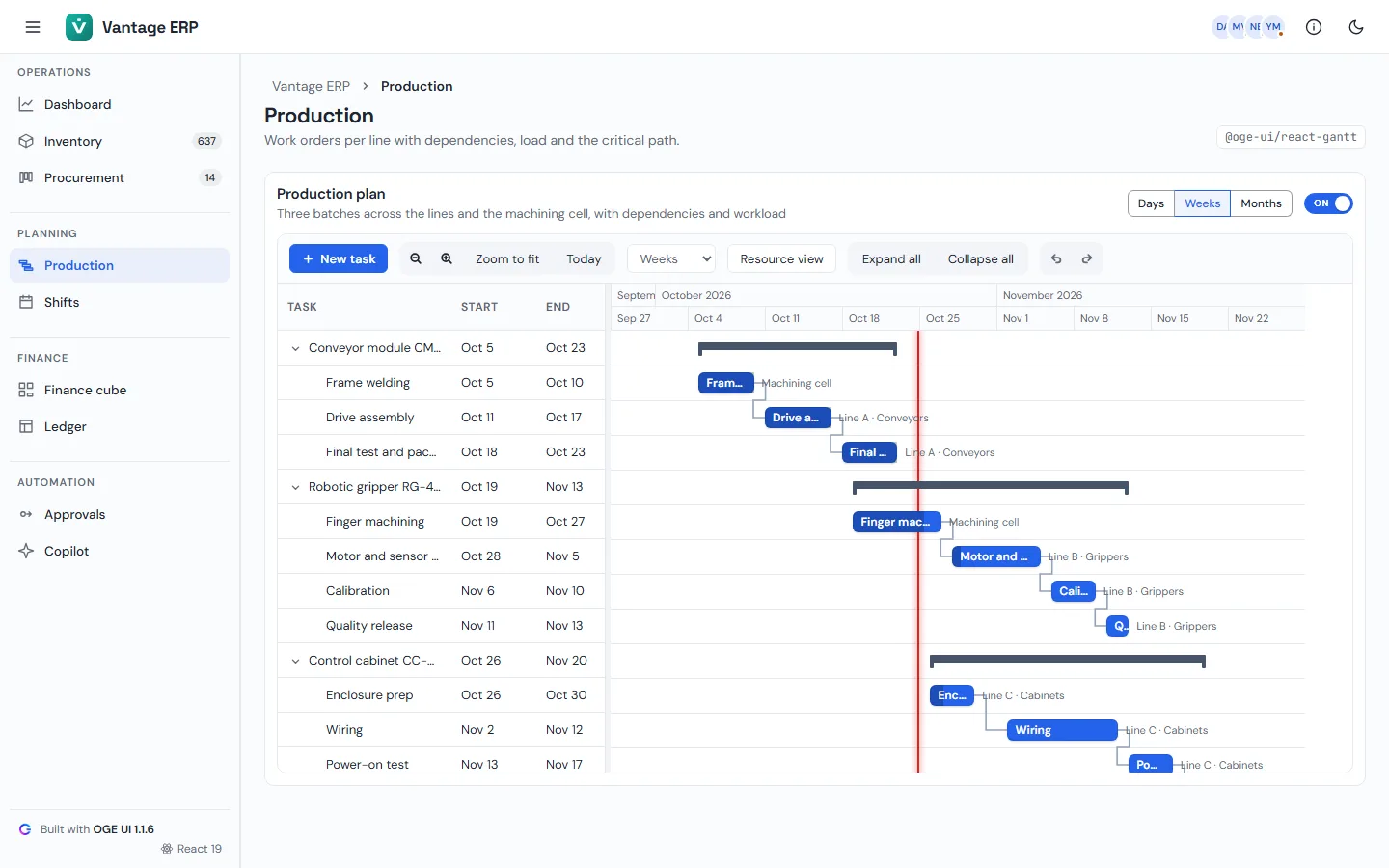Viewport: 1389px width, 868px height.
Task: Click the Finance cube grid icon
Action: (x=26, y=390)
